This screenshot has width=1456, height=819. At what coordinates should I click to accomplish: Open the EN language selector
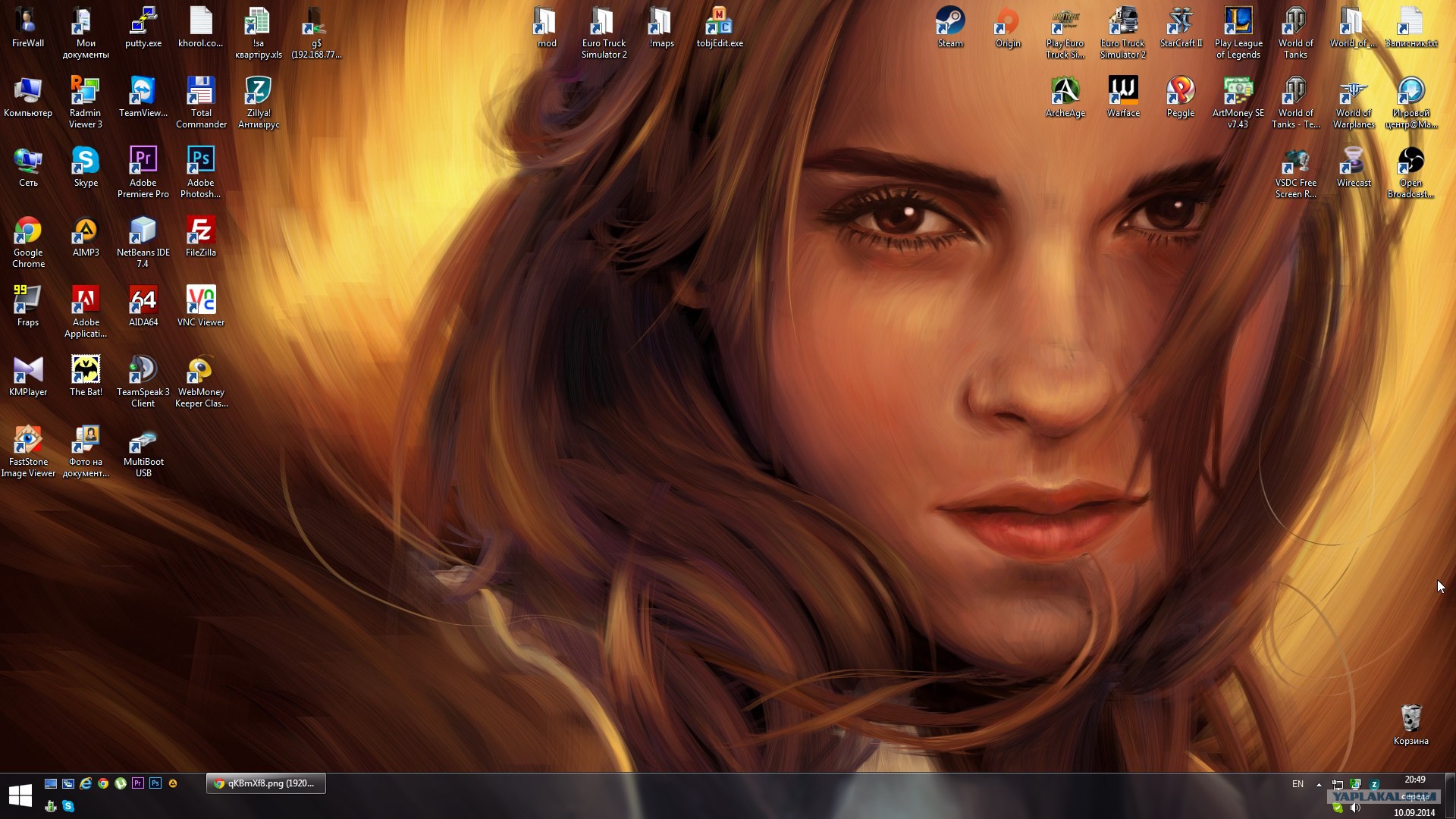[x=1298, y=784]
